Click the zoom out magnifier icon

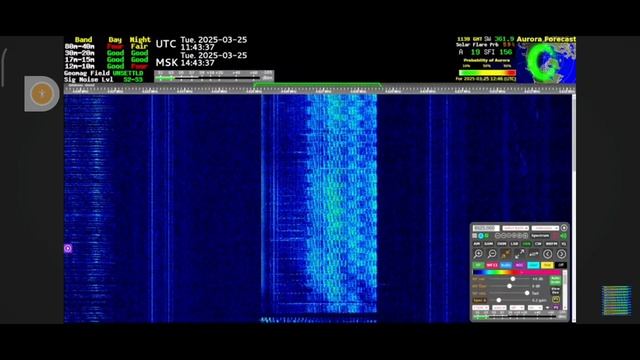tap(492, 253)
